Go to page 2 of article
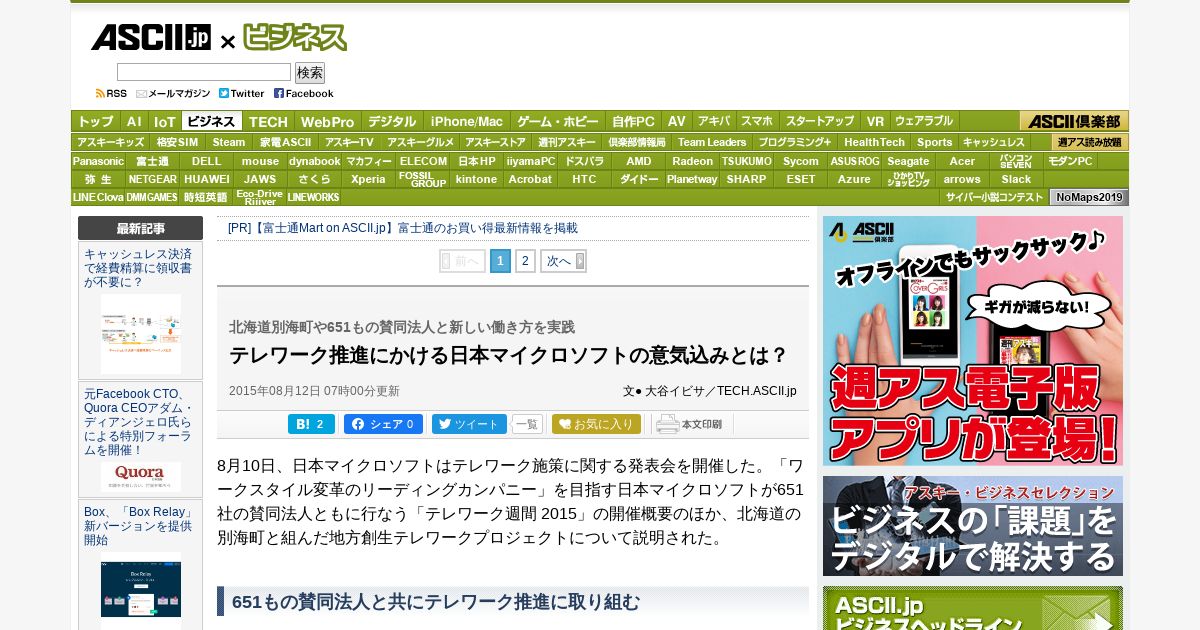 (525, 261)
